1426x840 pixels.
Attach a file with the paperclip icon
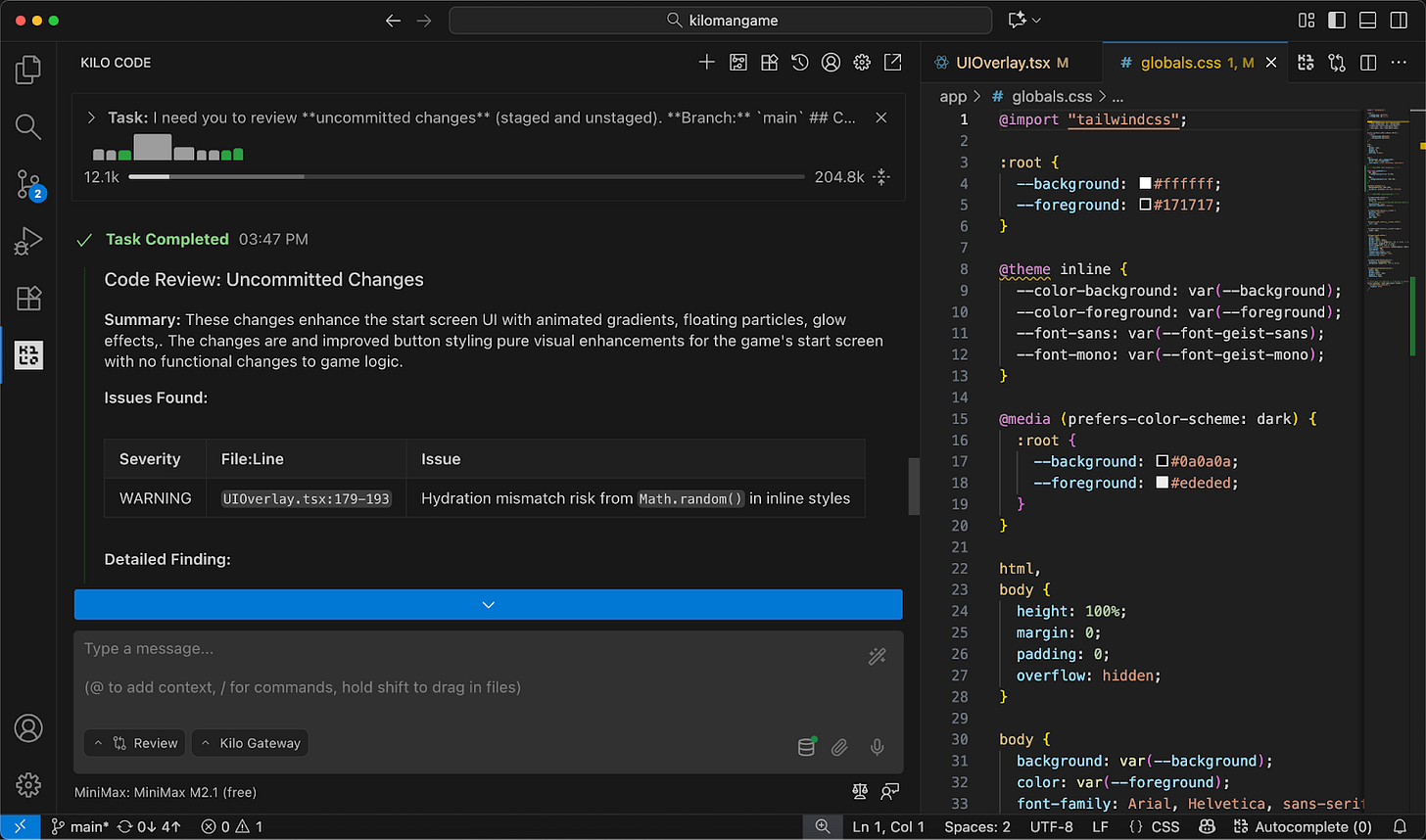[839, 747]
